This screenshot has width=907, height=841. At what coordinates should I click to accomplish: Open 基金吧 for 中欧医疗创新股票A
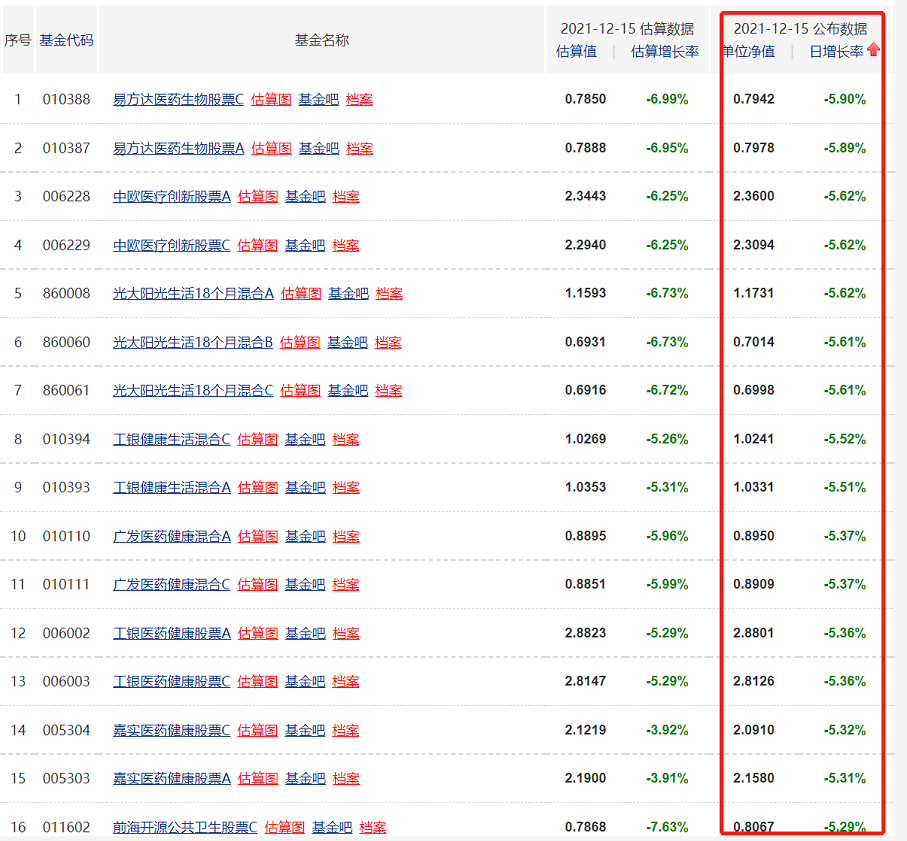pyautogui.click(x=305, y=196)
